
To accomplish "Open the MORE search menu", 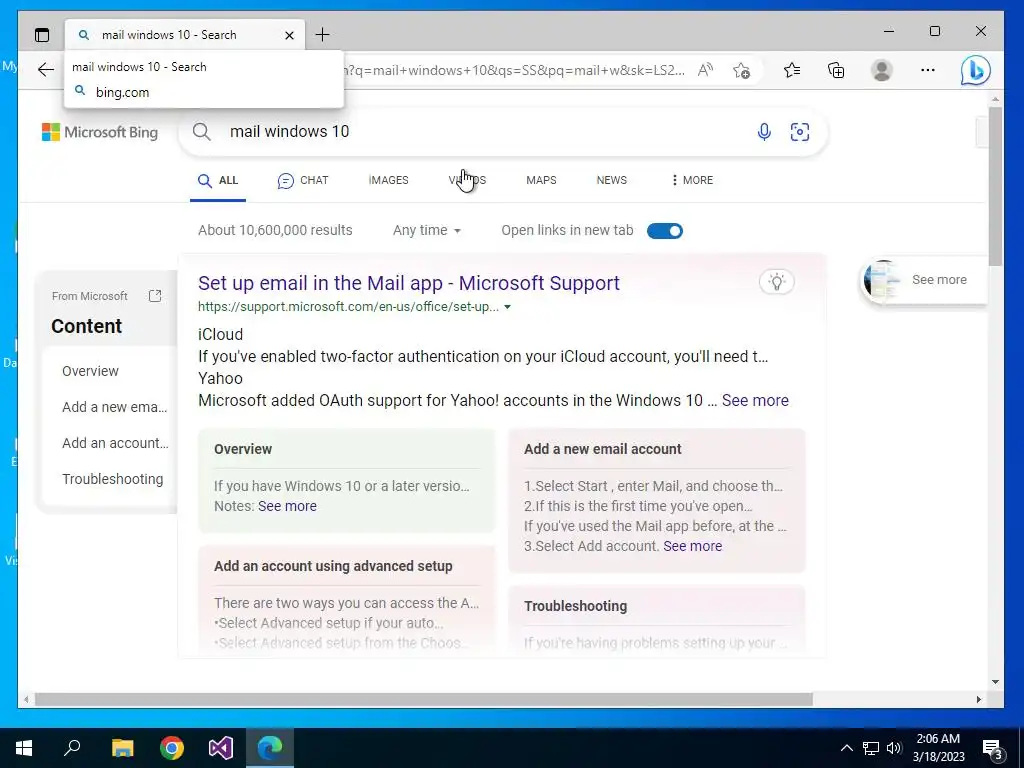I will (x=692, y=180).
